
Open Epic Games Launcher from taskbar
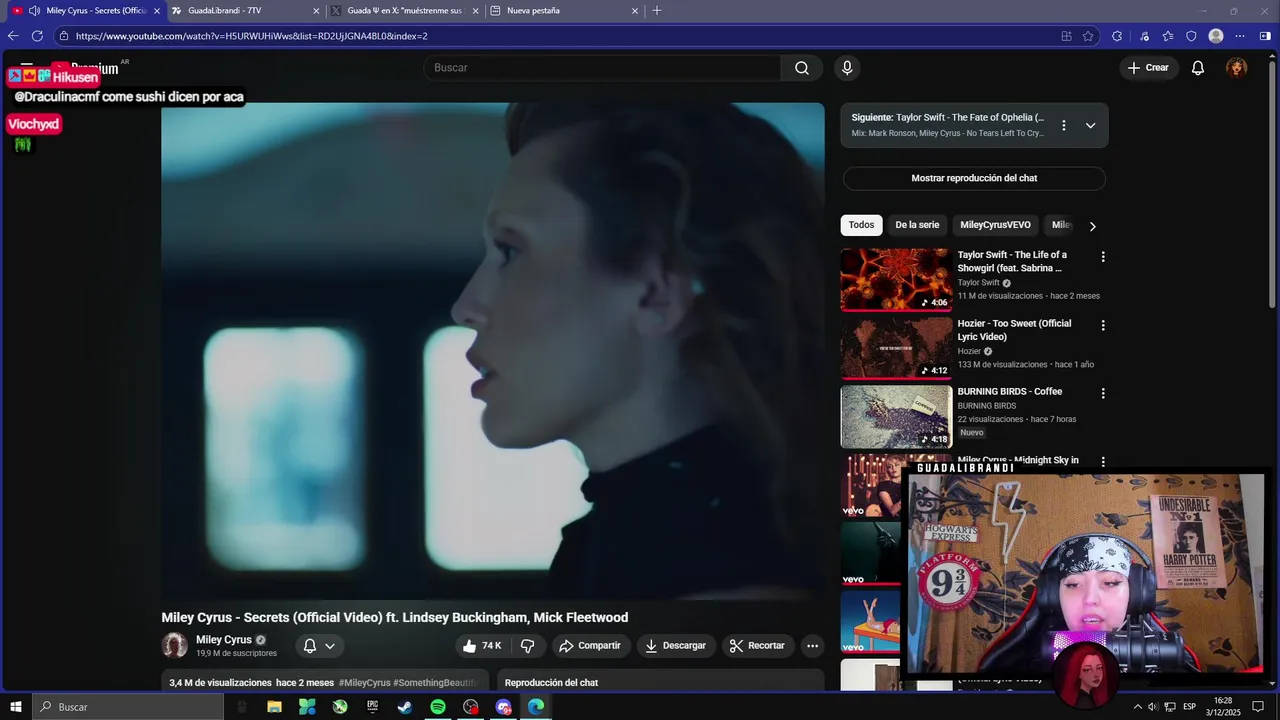point(372,707)
